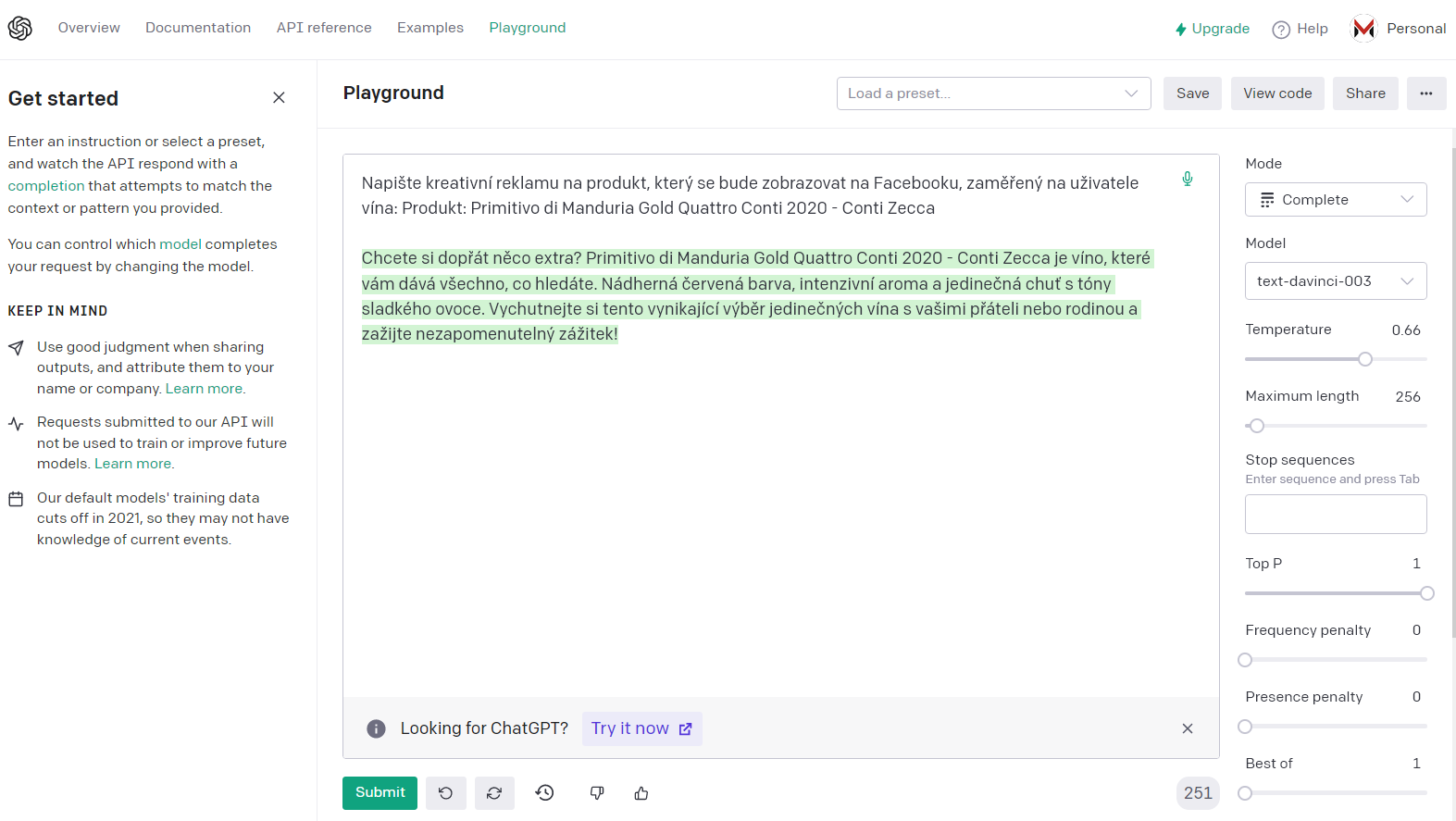1456x821 pixels.
Task: Click the Maximum length slider handle
Action: pos(1257,426)
